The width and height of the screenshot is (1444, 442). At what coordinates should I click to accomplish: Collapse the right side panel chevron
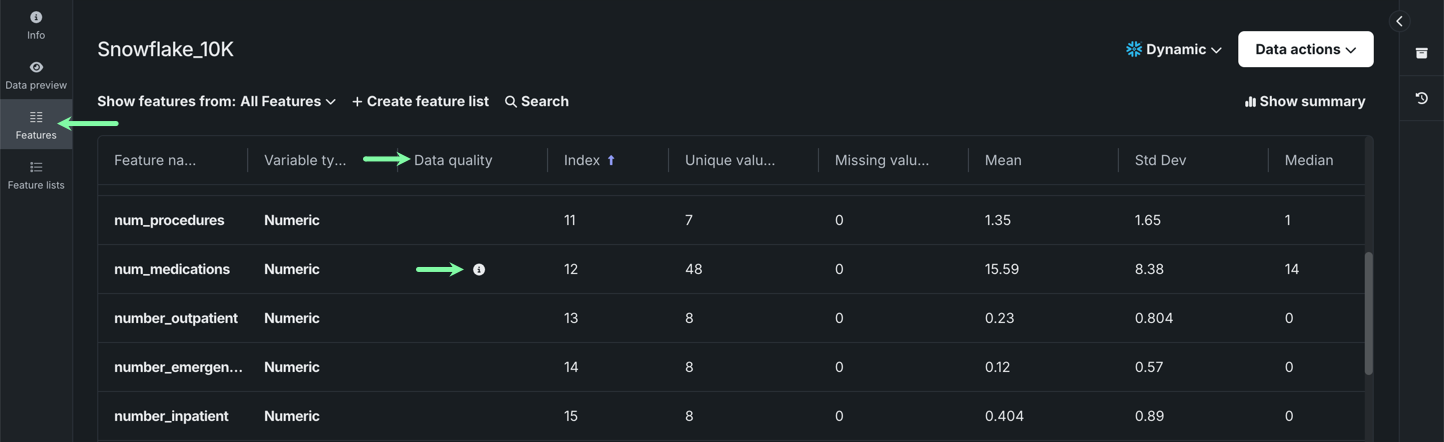tap(1399, 21)
